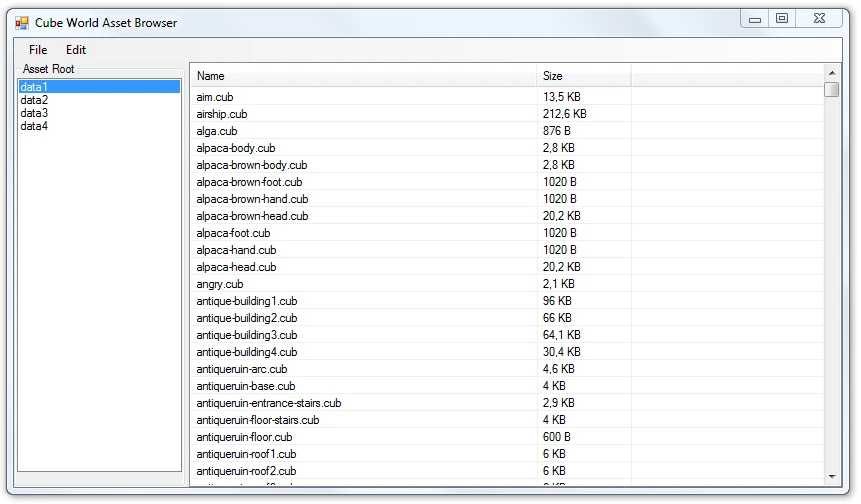The height and width of the screenshot is (504, 861).
Task: Select the antiqueruin-entrance-stairs.cub file
Action: (269, 404)
